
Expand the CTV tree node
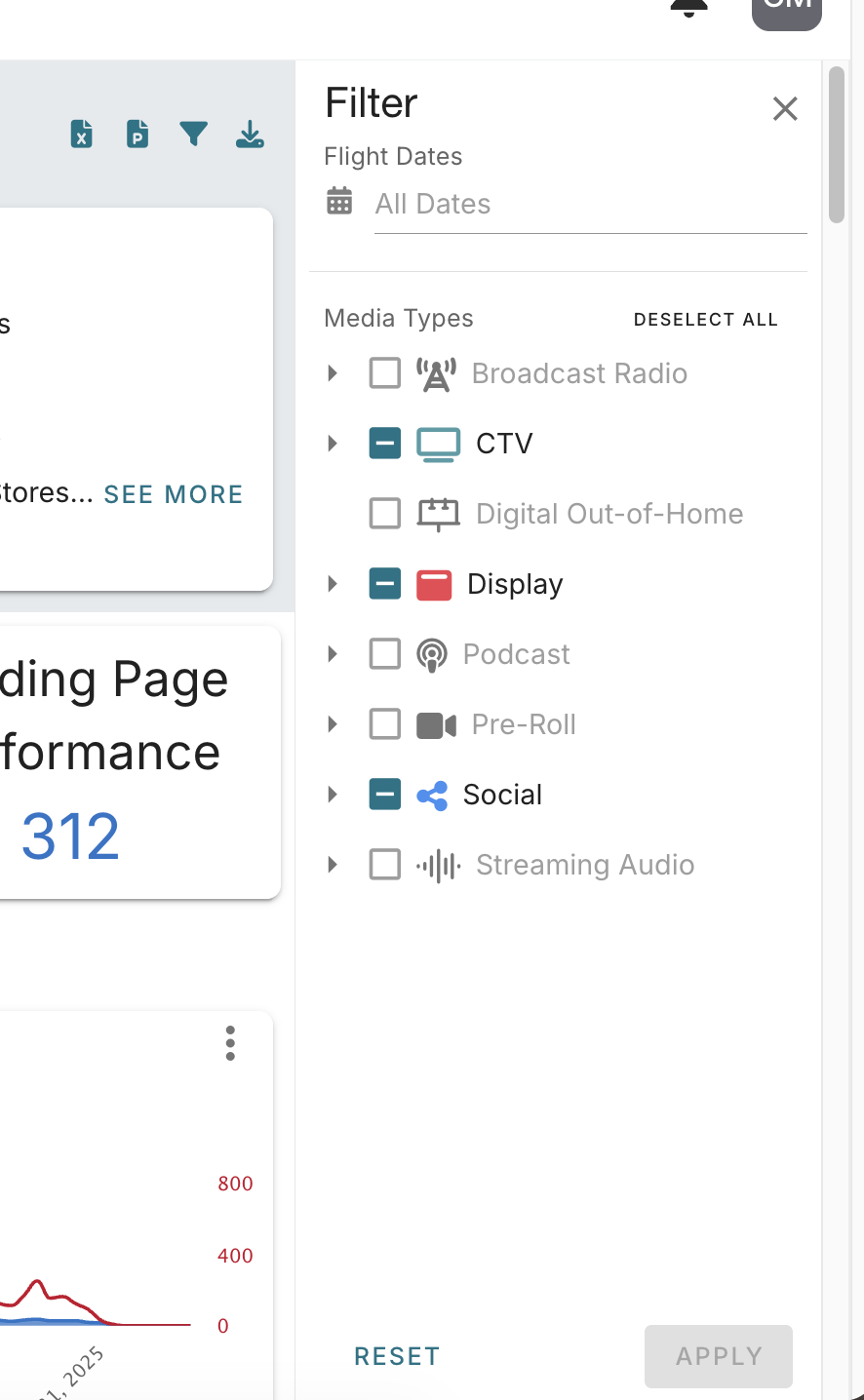pos(333,443)
